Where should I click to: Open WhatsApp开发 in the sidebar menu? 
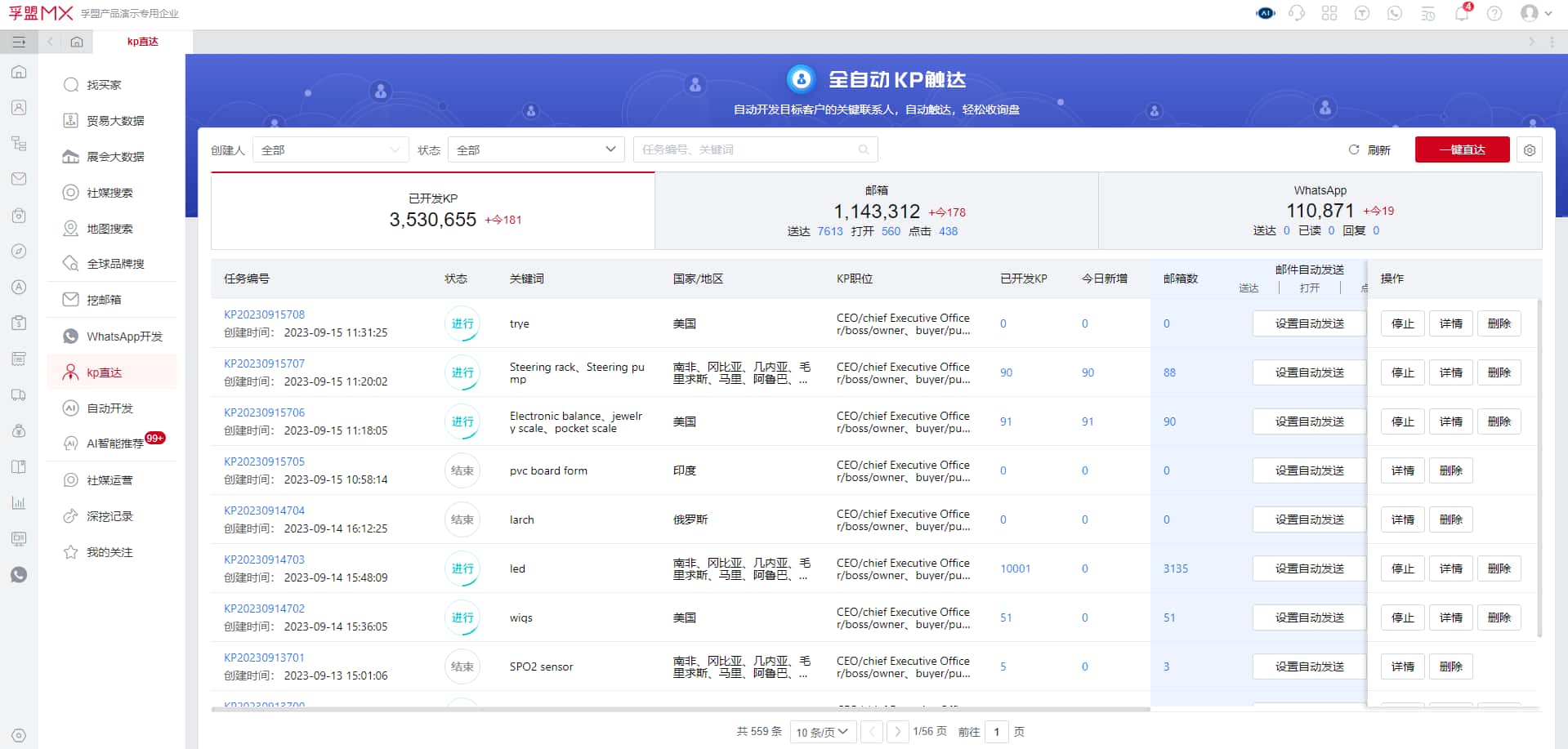(x=124, y=337)
